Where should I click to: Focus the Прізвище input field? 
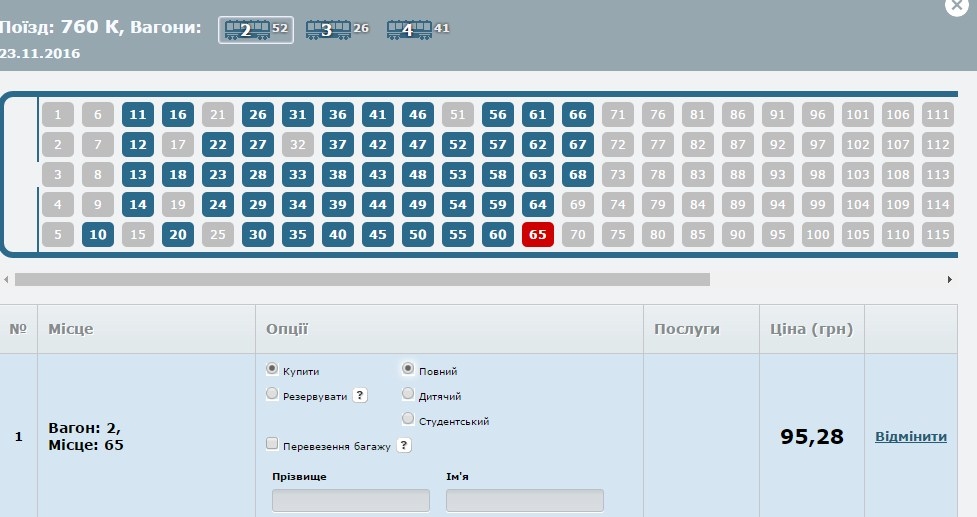coord(350,501)
